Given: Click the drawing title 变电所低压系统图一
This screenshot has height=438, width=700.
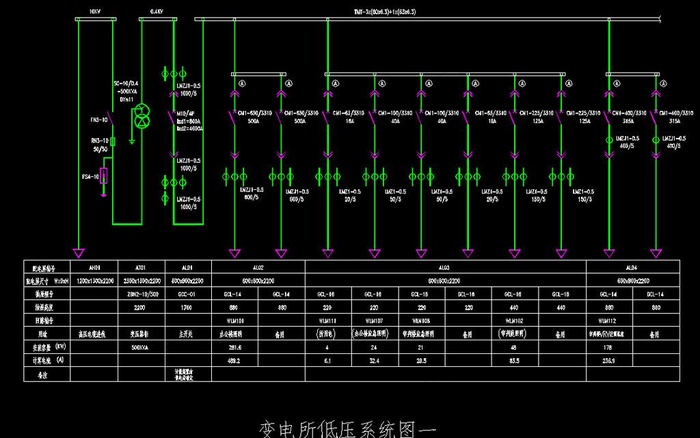Looking at the screenshot, I should tap(347, 429).
